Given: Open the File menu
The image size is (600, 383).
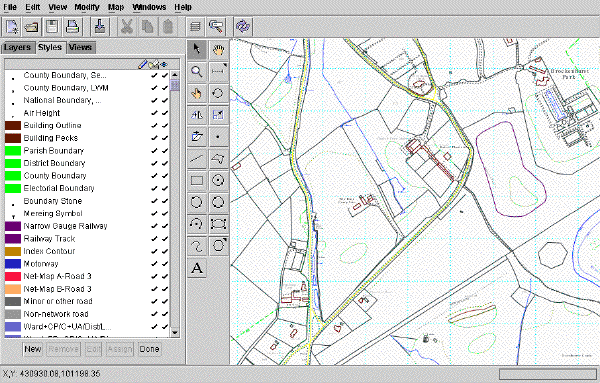Looking at the screenshot, I should [10, 7].
